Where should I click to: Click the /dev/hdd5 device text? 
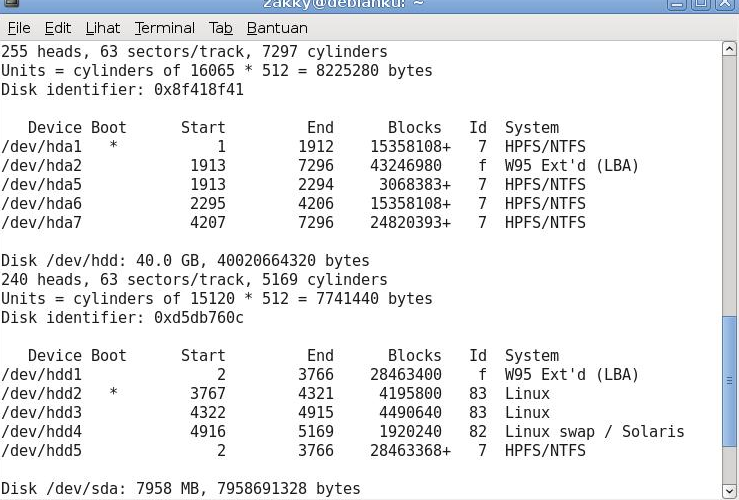tap(41, 451)
